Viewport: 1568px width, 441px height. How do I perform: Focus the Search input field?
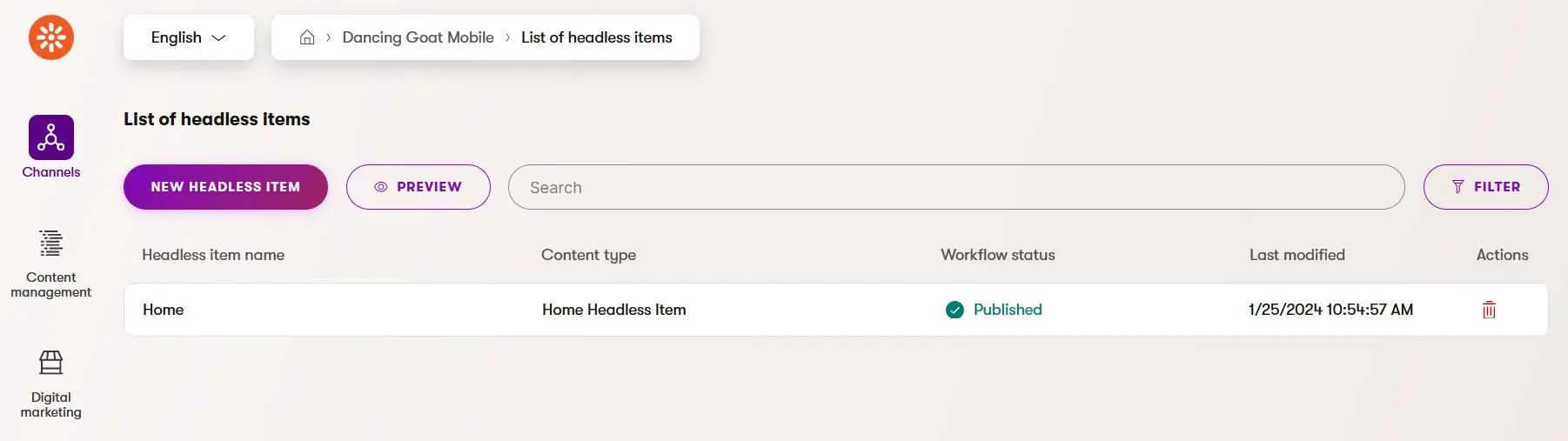(956, 187)
